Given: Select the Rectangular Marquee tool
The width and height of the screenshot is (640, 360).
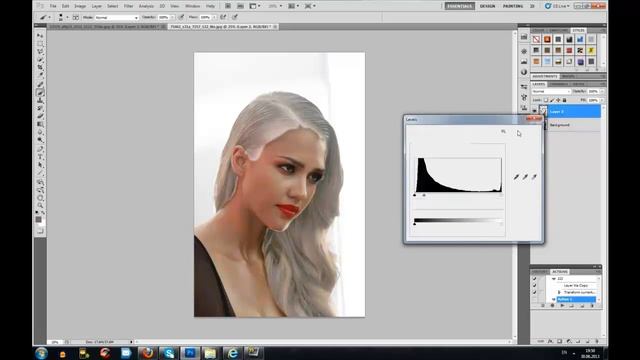Looking at the screenshot, I should click(40, 44).
